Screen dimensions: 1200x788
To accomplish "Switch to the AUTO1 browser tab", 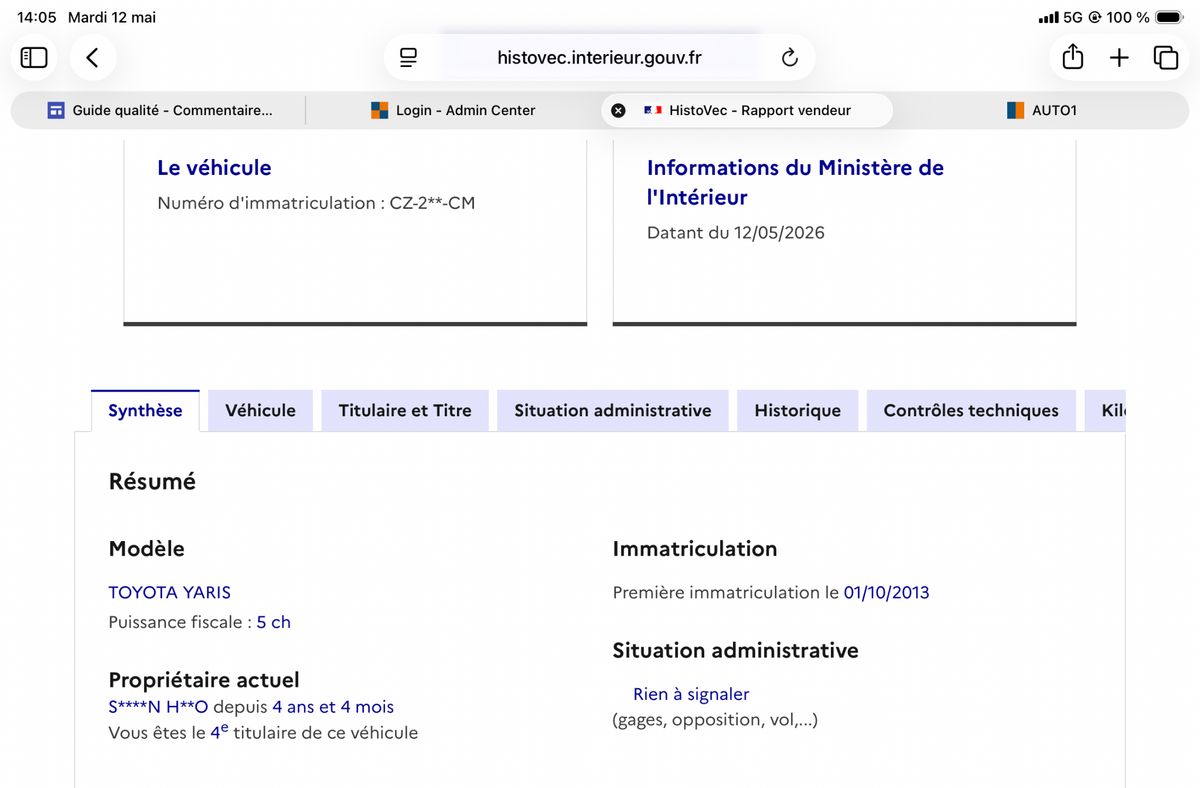I will click(1041, 110).
